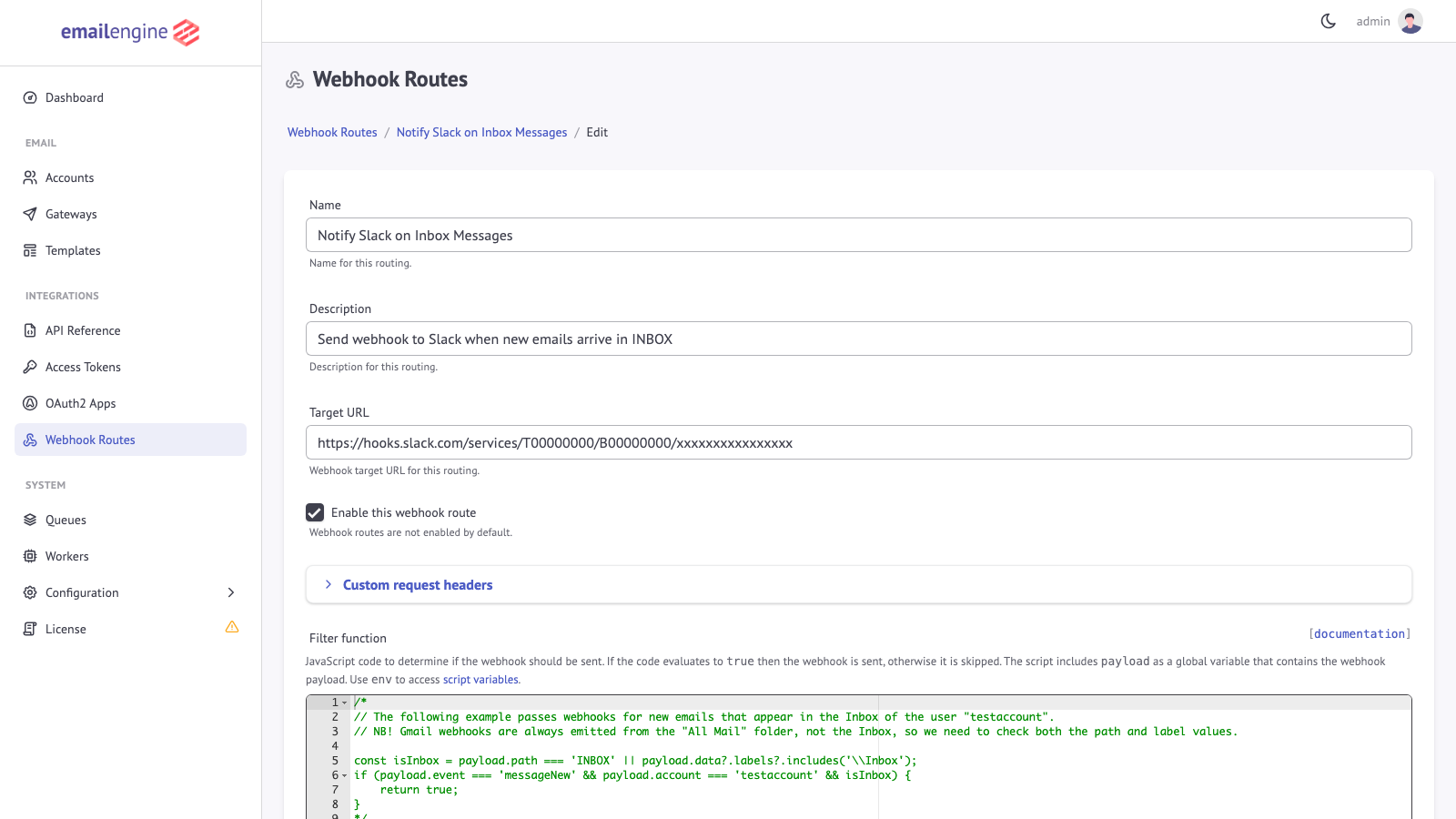The width and height of the screenshot is (1456, 819).
Task: Click admin username in header
Action: point(1373,21)
